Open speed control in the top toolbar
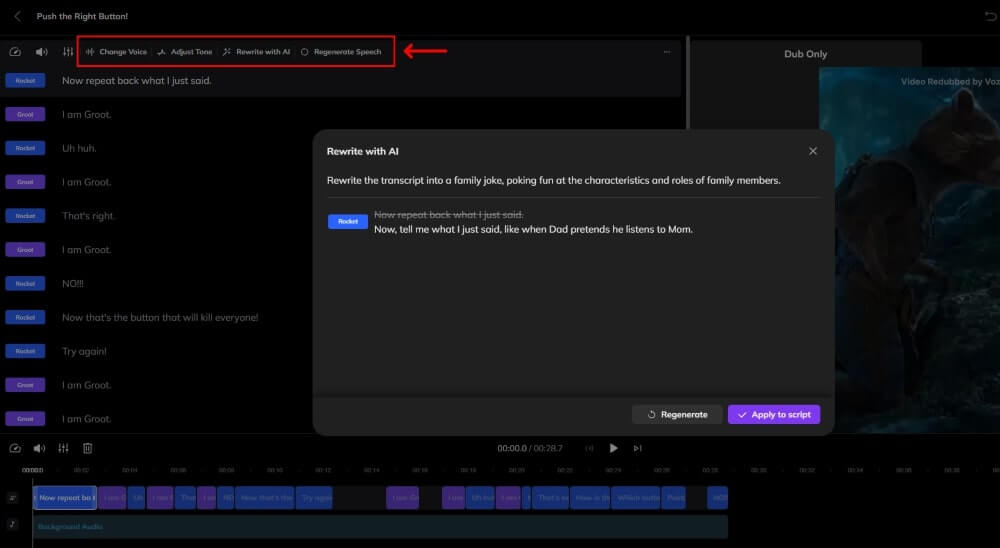1000x548 pixels. (15, 52)
